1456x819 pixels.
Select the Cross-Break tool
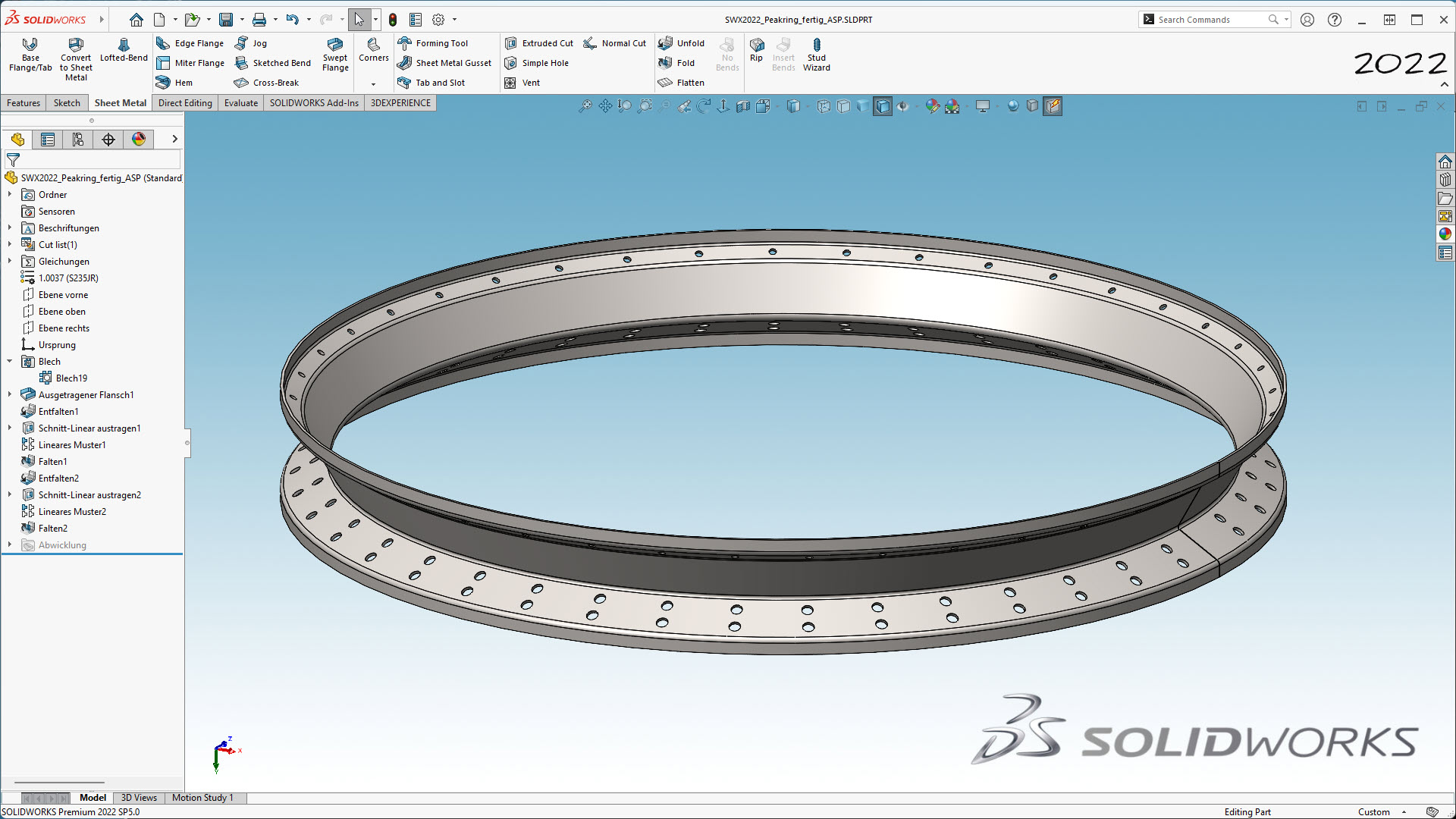click(266, 83)
